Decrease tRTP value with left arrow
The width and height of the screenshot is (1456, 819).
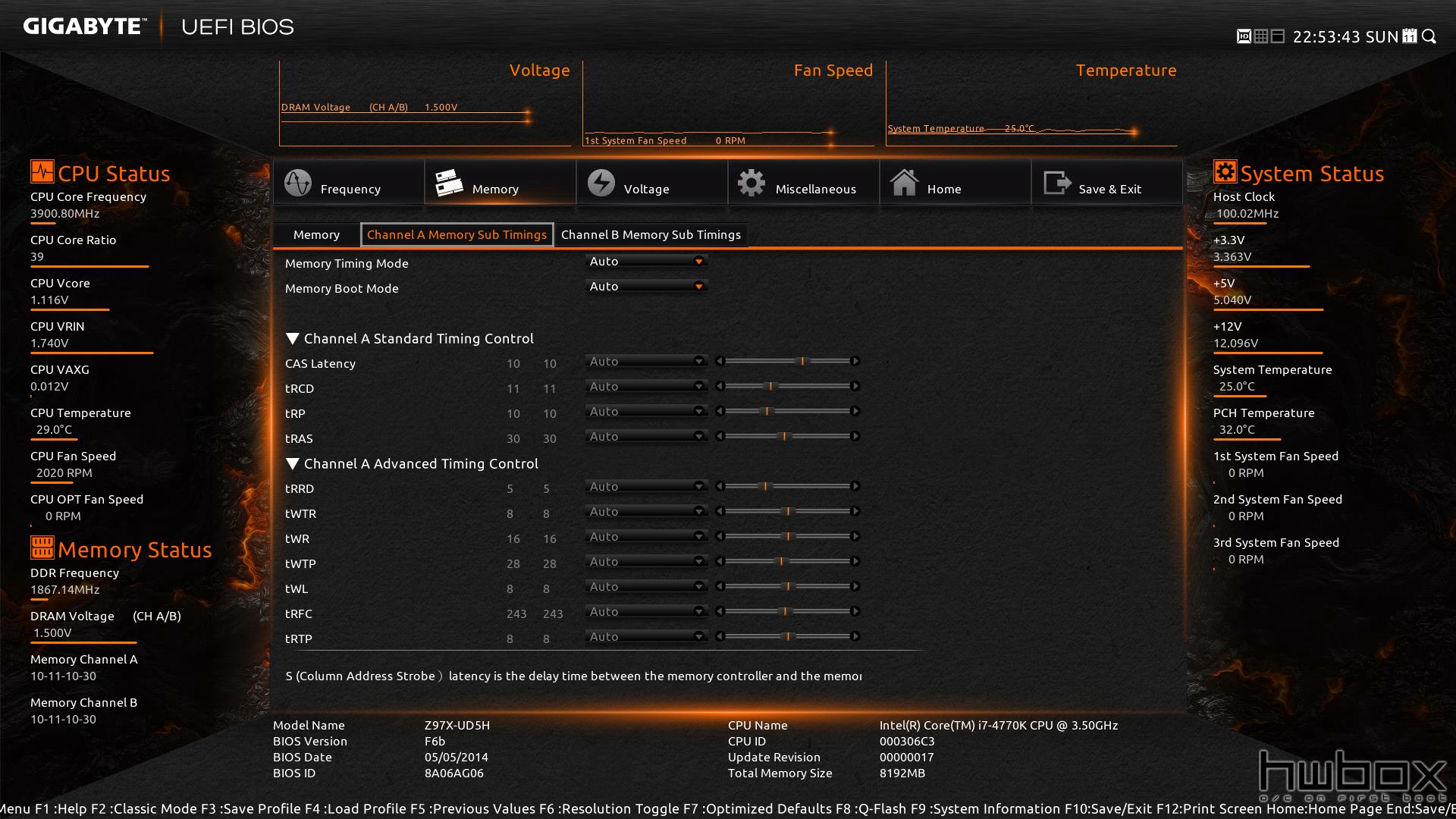point(720,636)
